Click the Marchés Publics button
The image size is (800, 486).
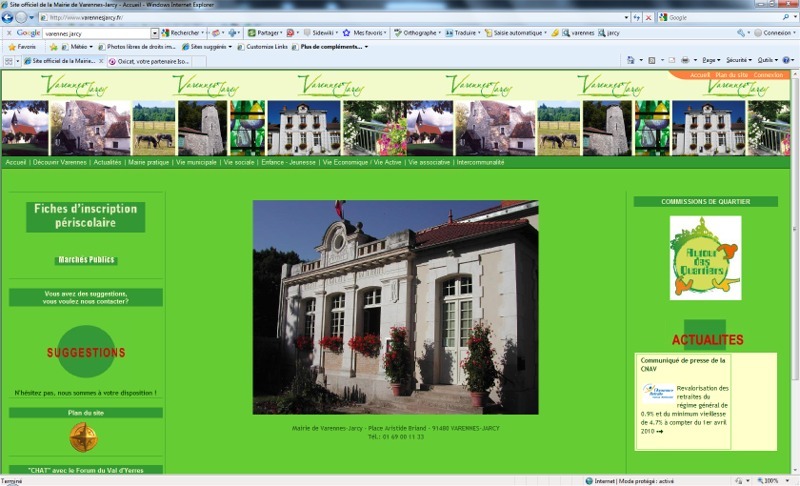tap(86, 260)
